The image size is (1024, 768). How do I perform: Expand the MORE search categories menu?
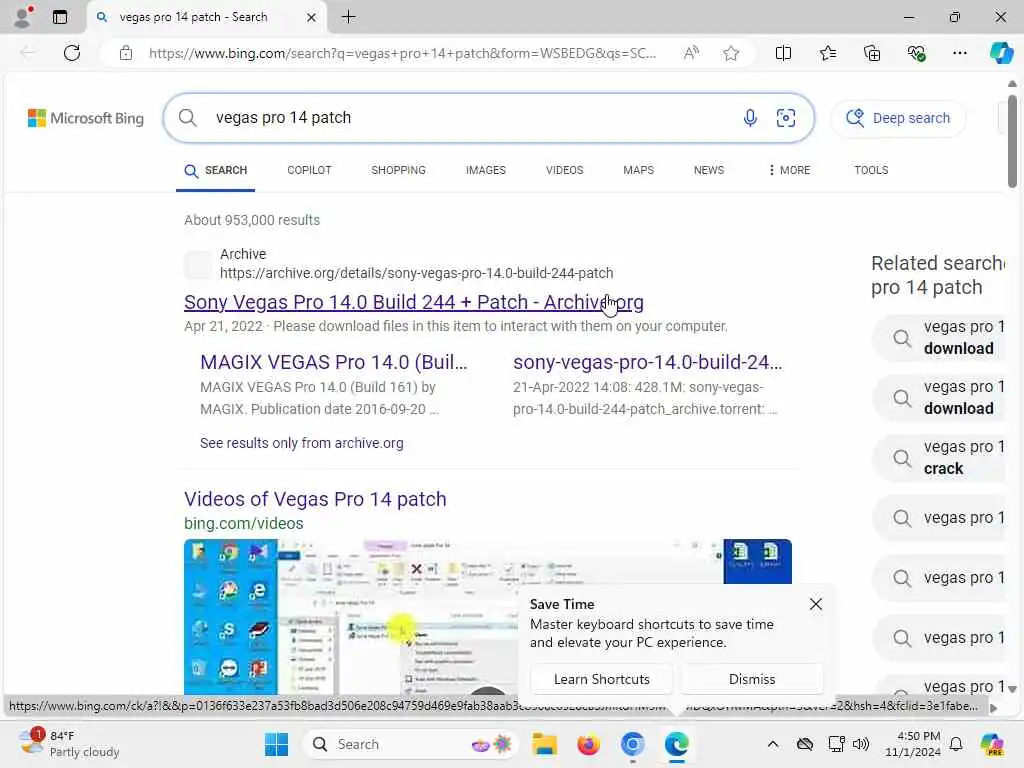coord(789,170)
